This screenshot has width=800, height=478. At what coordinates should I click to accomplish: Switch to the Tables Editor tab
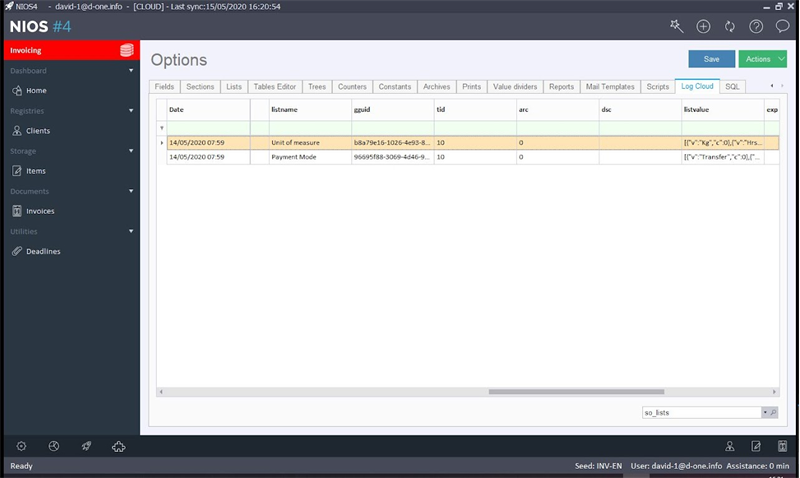(x=274, y=87)
